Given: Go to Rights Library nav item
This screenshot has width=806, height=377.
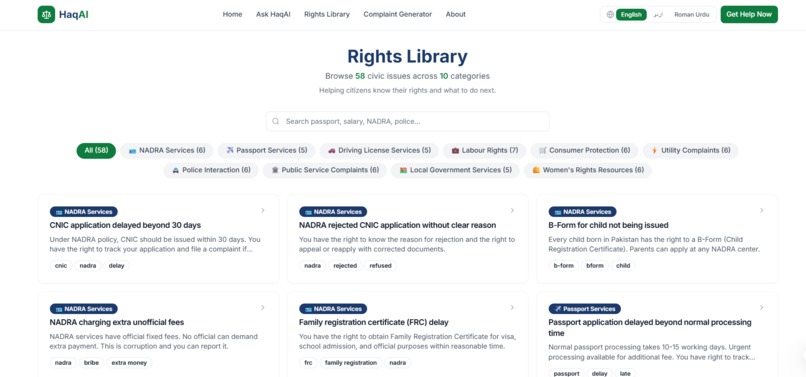Looking at the screenshot, I should click(327, 14).
